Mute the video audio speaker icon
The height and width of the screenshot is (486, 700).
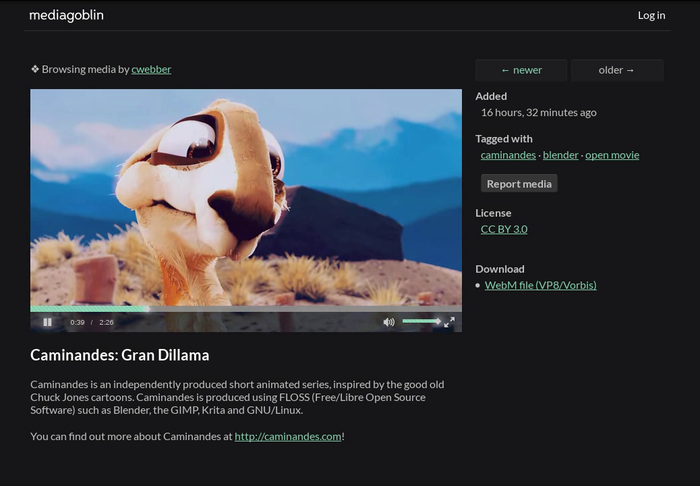pyautogui.click(x=389, y=322)
